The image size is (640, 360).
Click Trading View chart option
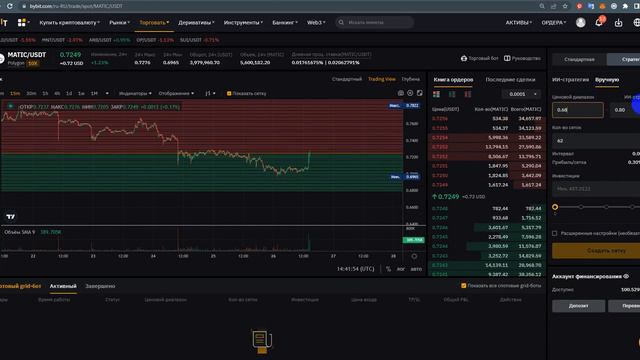coord(382,79)
